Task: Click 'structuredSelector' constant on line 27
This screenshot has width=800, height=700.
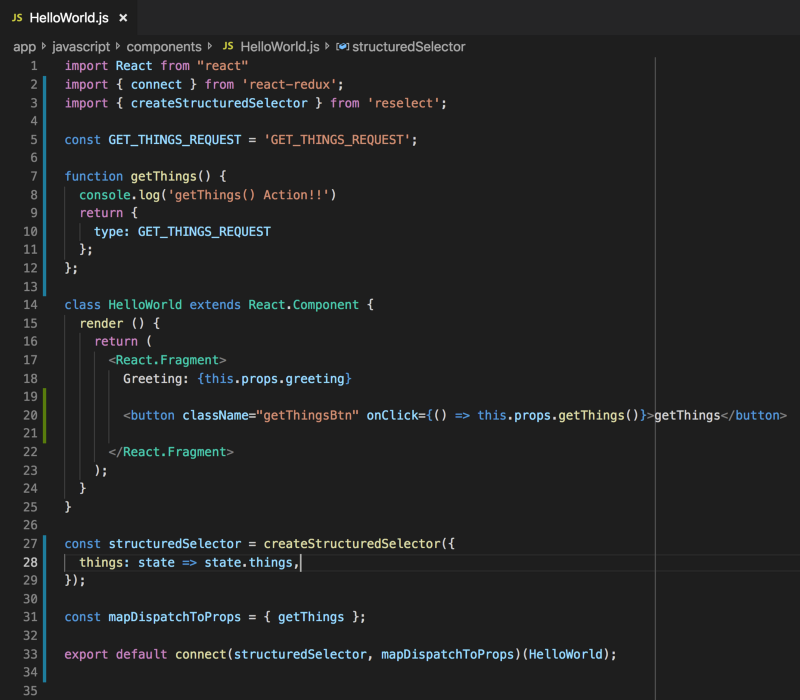Action: pyautogui.click(x=174, y=544)
